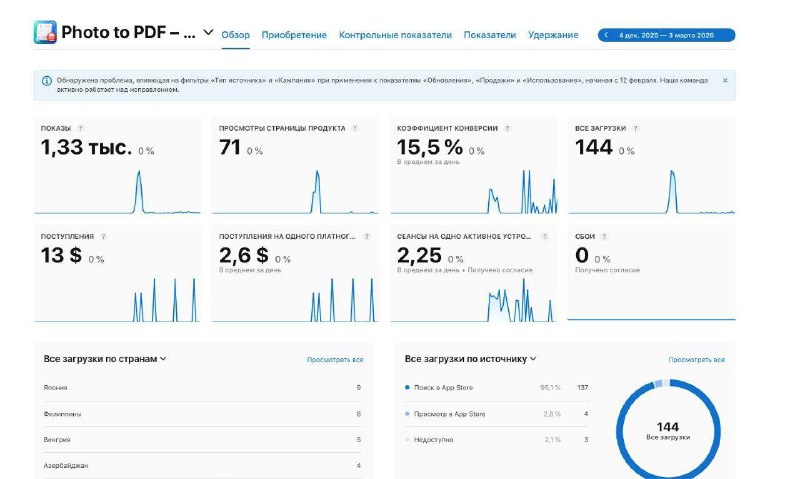The height and width of the screenshot is (479, 800).
Task: Open the help icon next to Коэффициент конверсии
Action: click(x=507, y=129)
